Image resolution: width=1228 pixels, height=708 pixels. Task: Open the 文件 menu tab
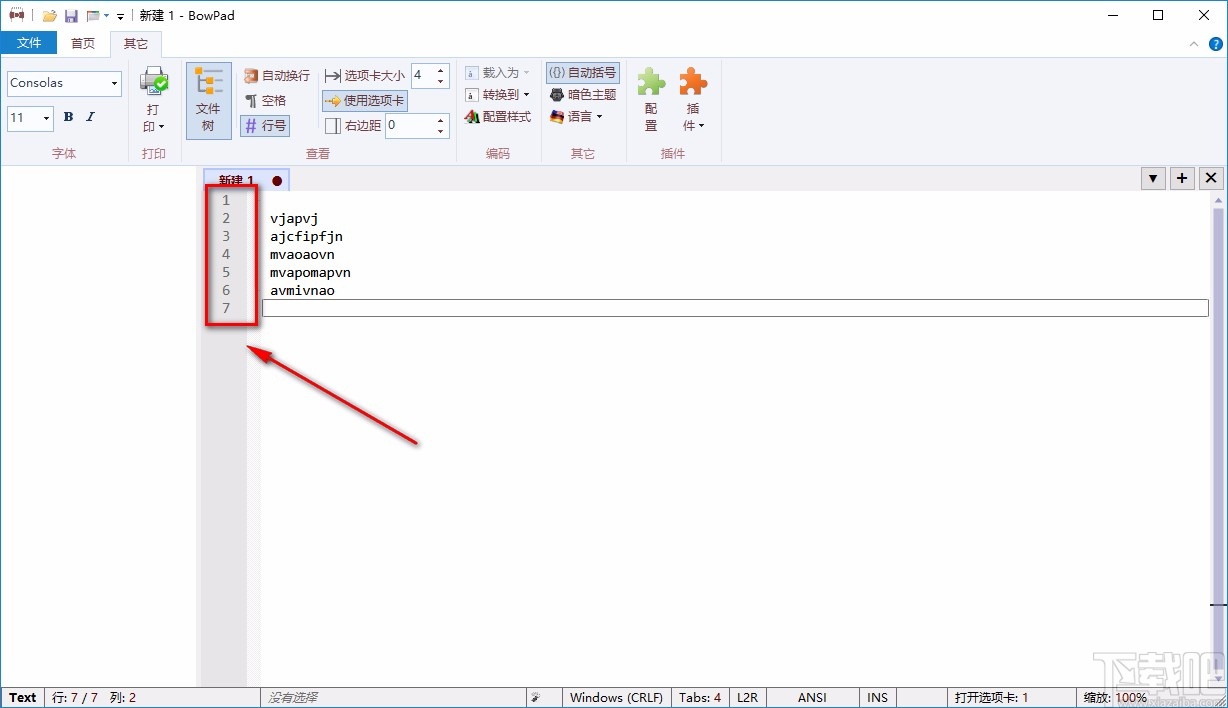point(29,43)
